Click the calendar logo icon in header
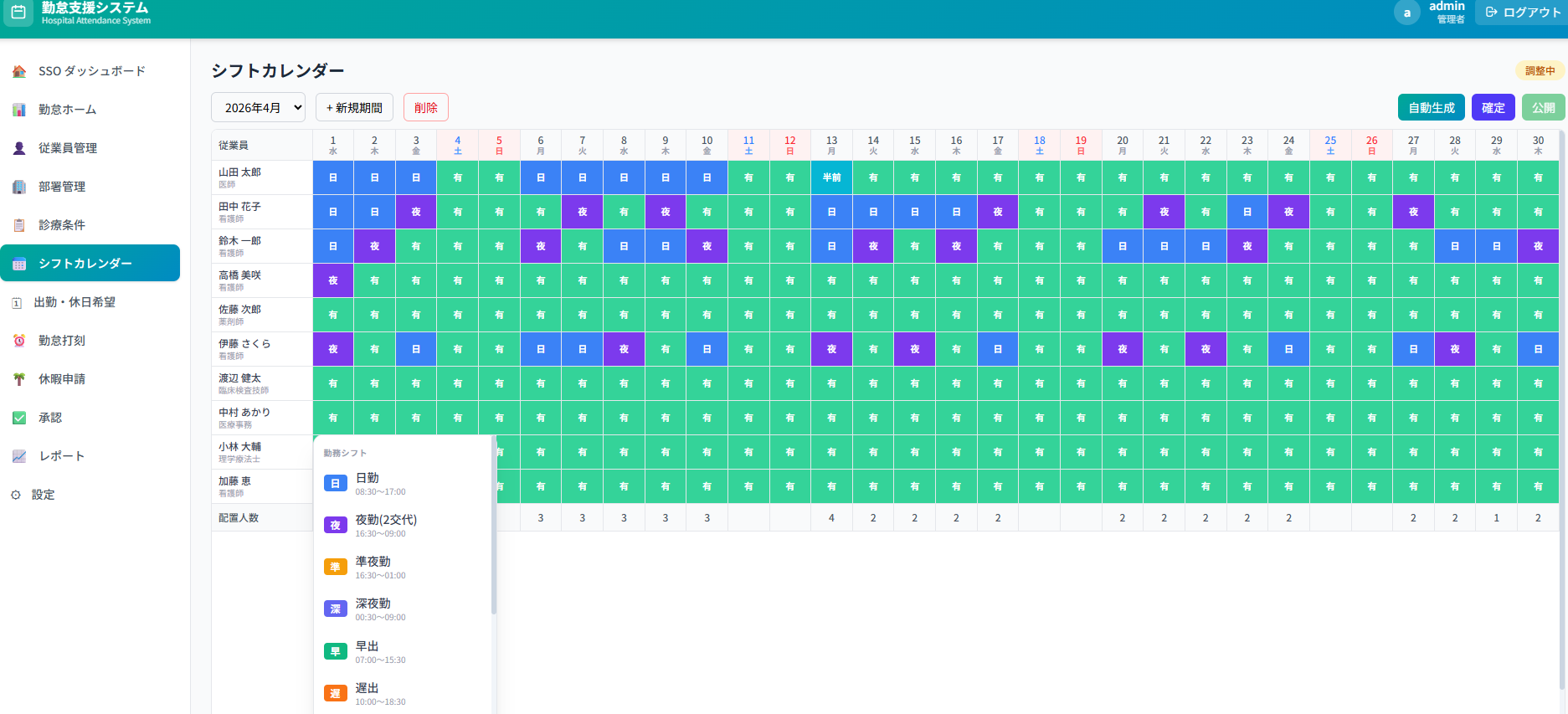The image size is (1568, 714). (x=18, y=13)
